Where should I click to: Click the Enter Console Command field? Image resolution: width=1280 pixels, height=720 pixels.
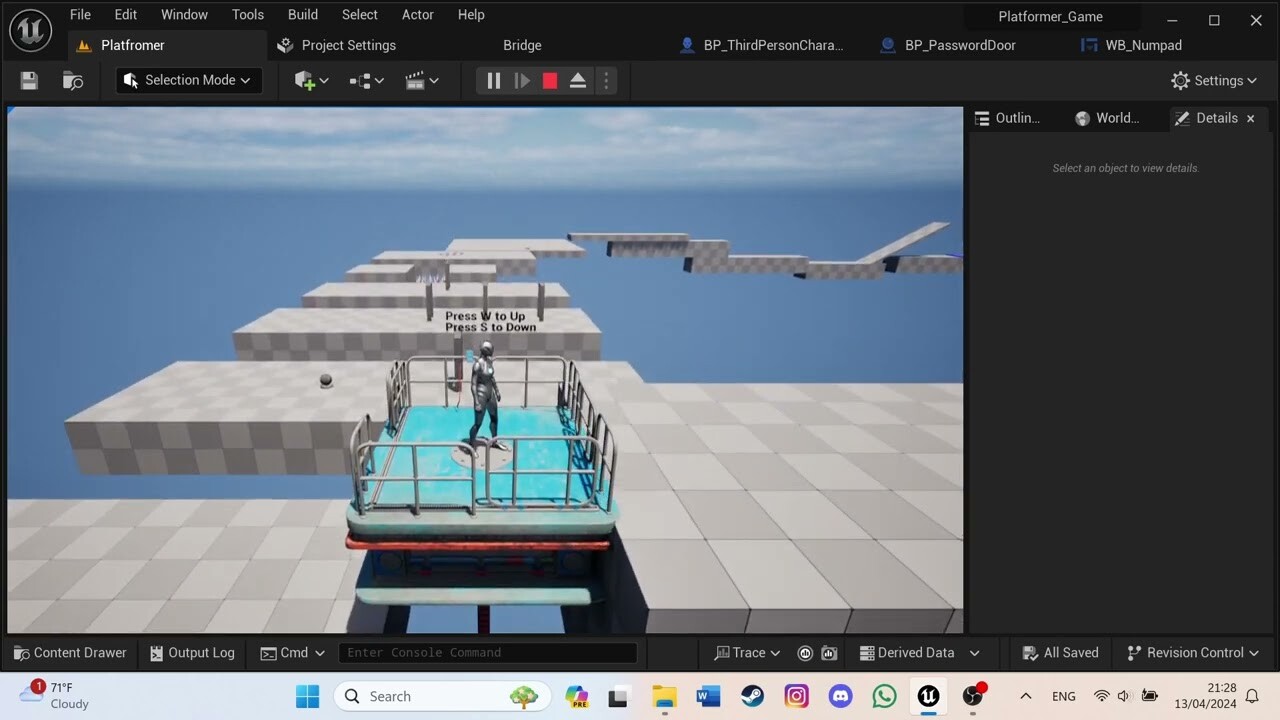[x=487, y=652]
